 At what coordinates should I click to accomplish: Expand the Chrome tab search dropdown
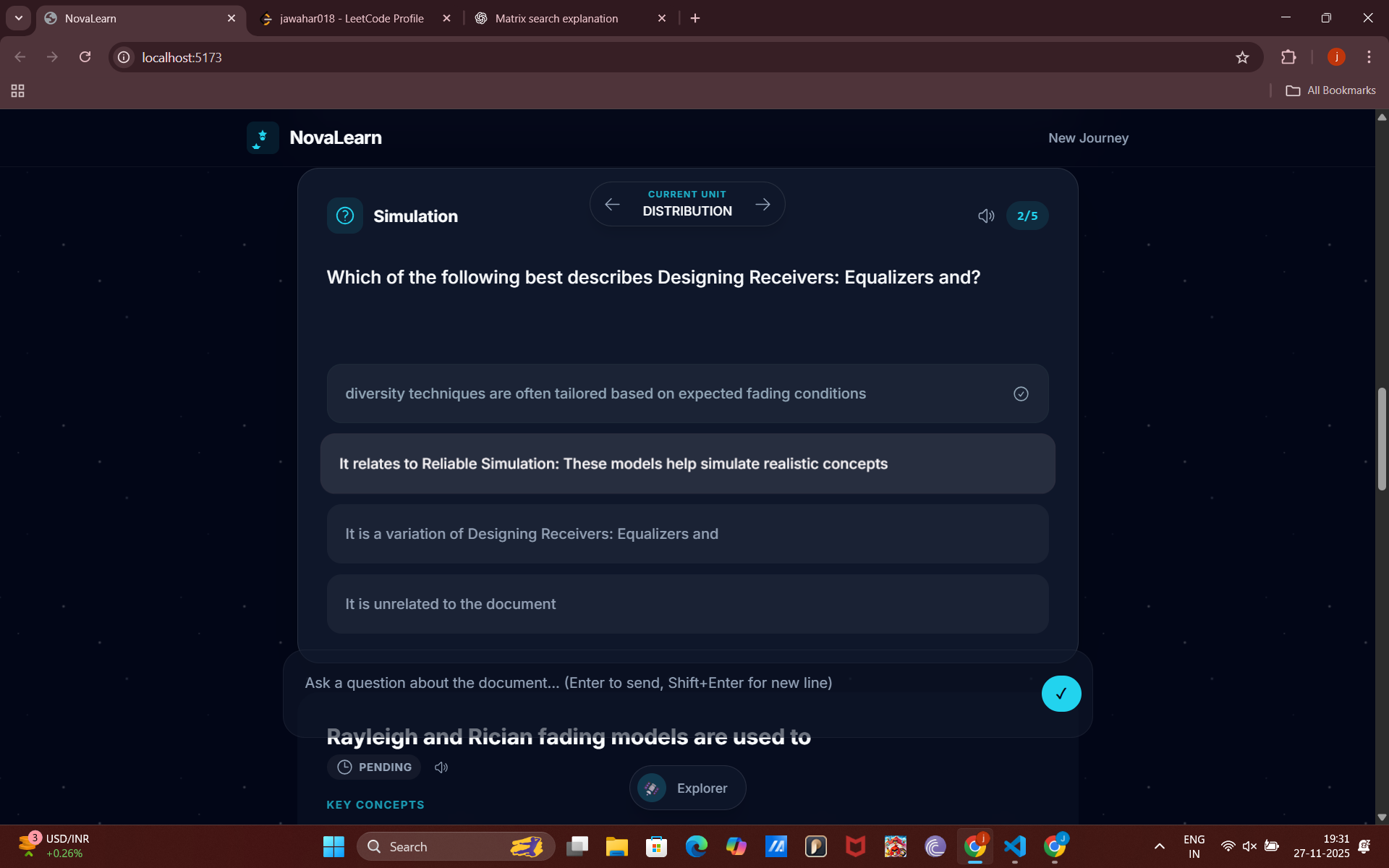[x=18, y=18]
